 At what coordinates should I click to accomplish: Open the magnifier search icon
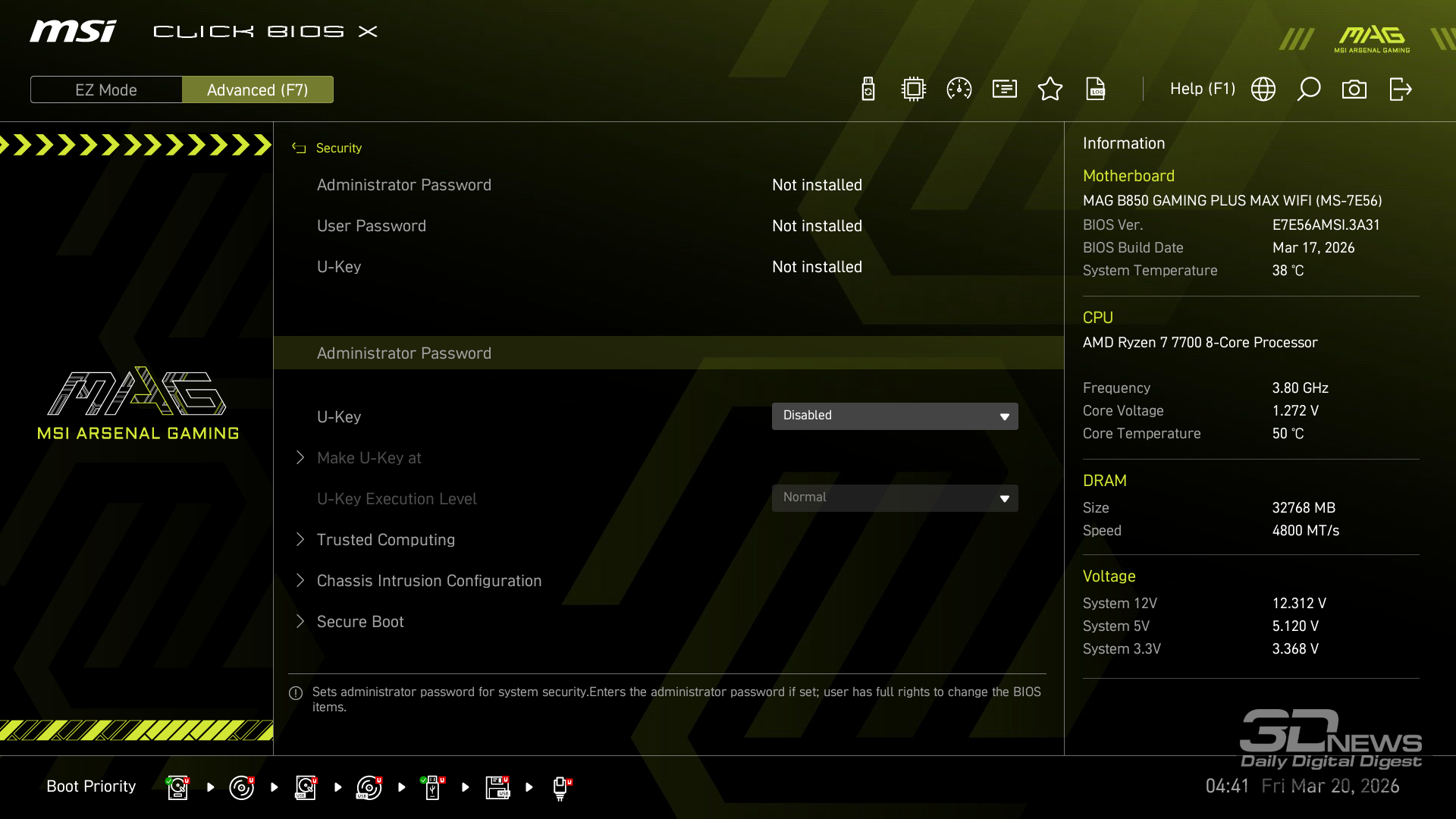(1309, 89)
